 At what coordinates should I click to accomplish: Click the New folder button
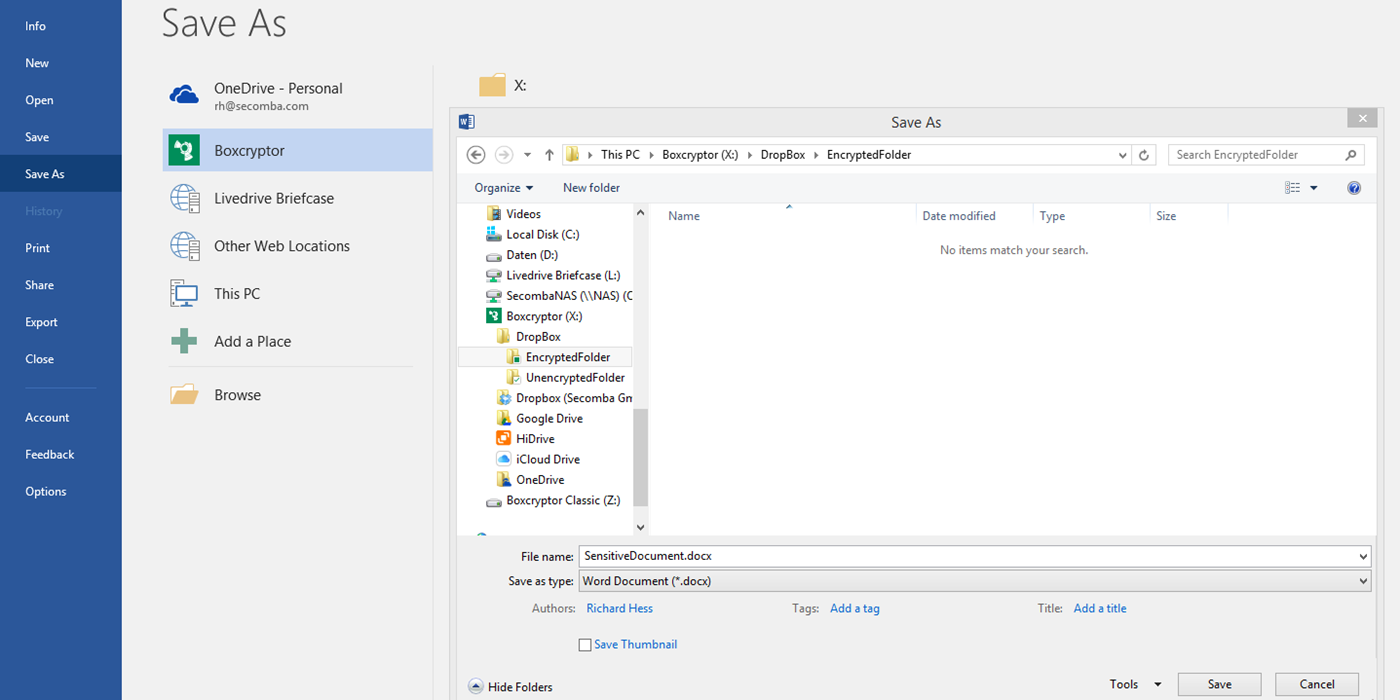tap(591, 188)
